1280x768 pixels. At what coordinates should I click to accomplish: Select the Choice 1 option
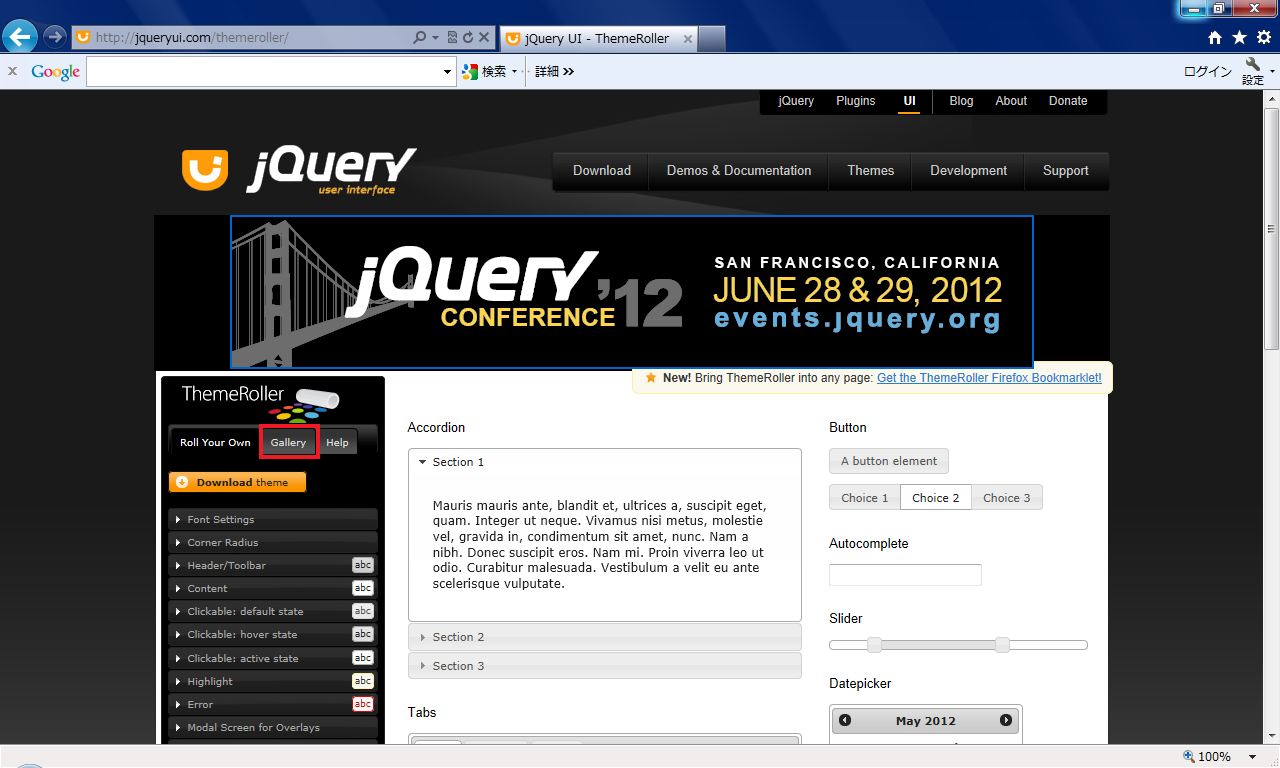coord(865,498)
